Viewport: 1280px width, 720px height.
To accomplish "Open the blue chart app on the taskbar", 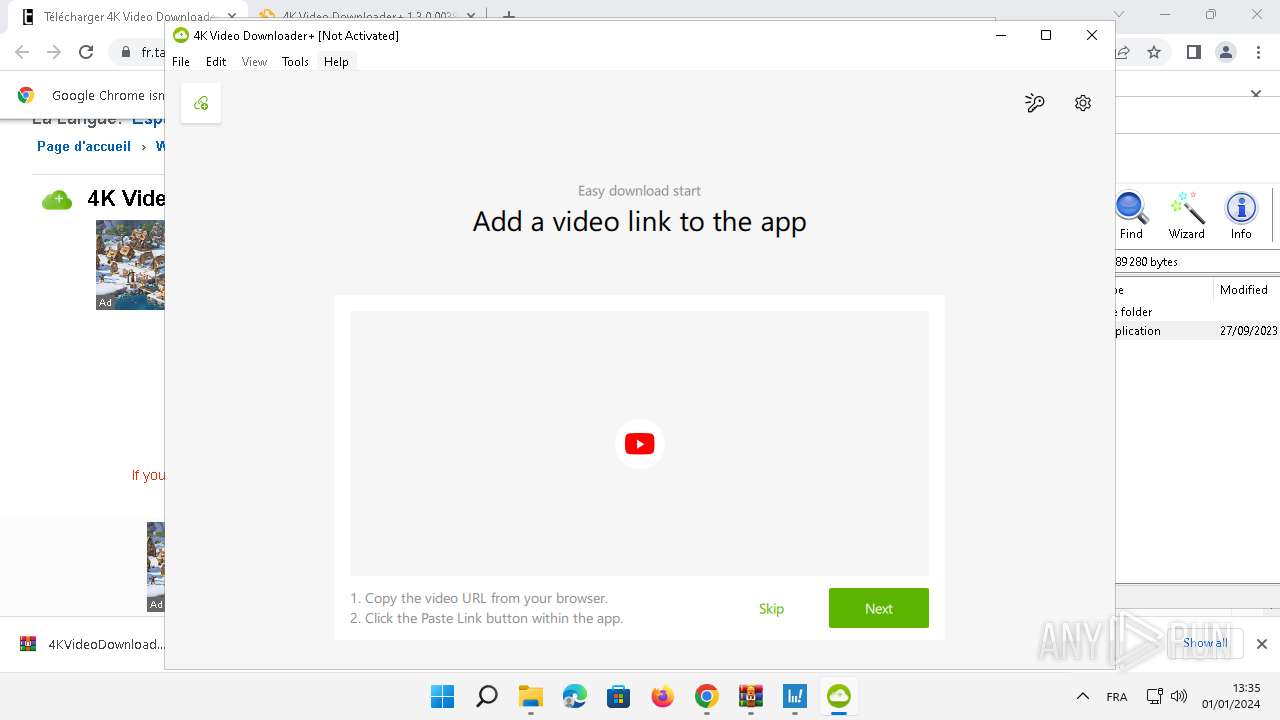I will 794,696.
